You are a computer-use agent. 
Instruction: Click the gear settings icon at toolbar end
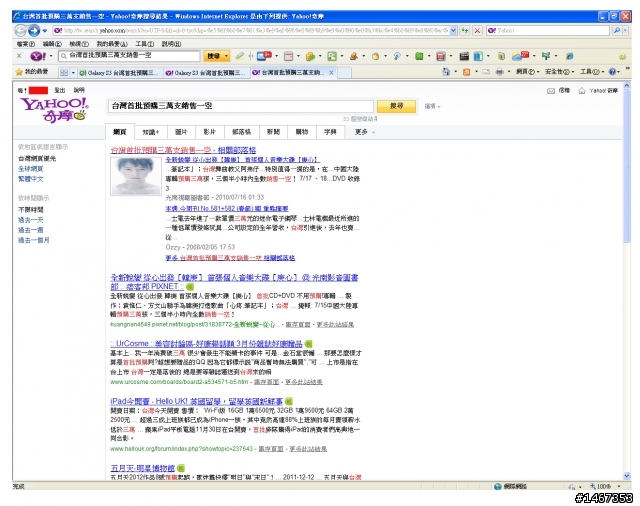point(622,57)
